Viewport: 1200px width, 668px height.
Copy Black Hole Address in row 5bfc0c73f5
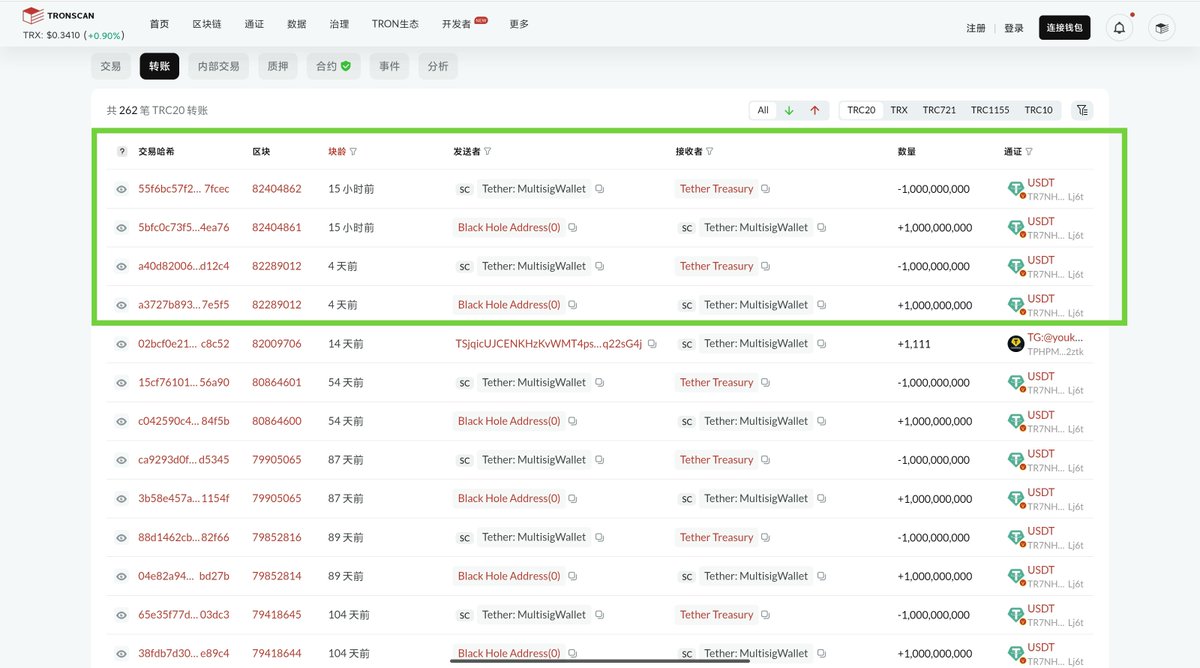pyautogui.click(x=572, y=228)
